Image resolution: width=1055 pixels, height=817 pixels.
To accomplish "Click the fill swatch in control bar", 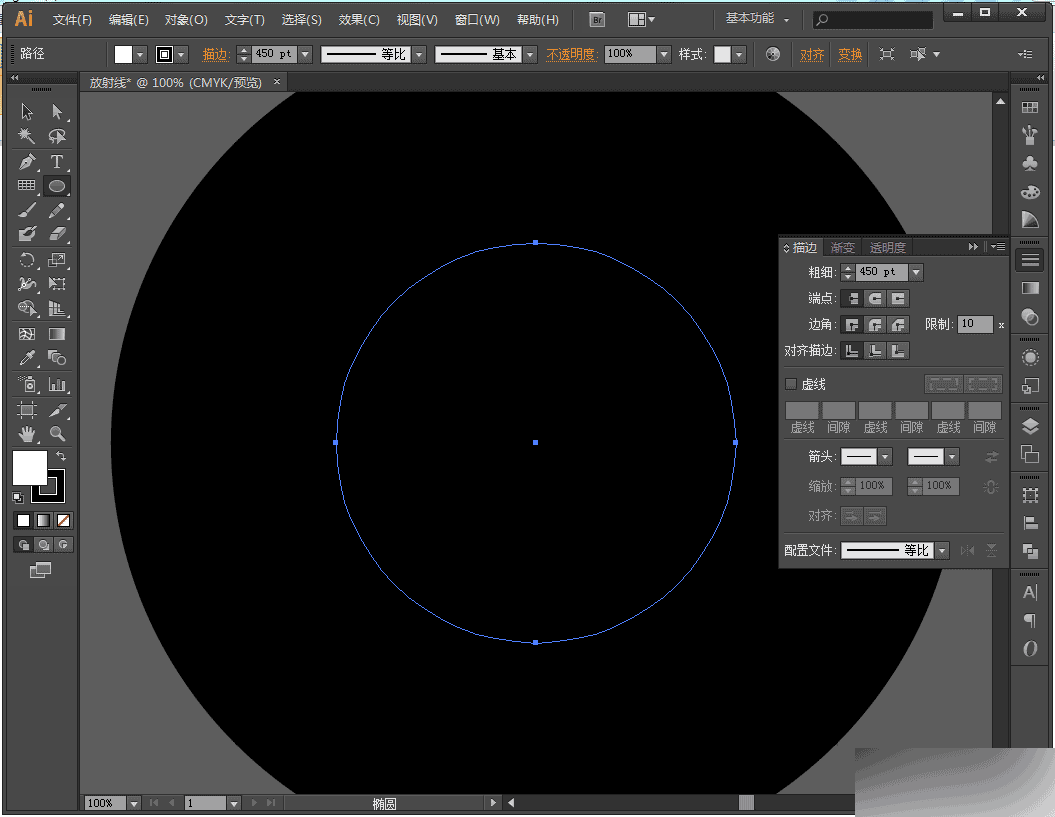I will click(x=123, y=55).
